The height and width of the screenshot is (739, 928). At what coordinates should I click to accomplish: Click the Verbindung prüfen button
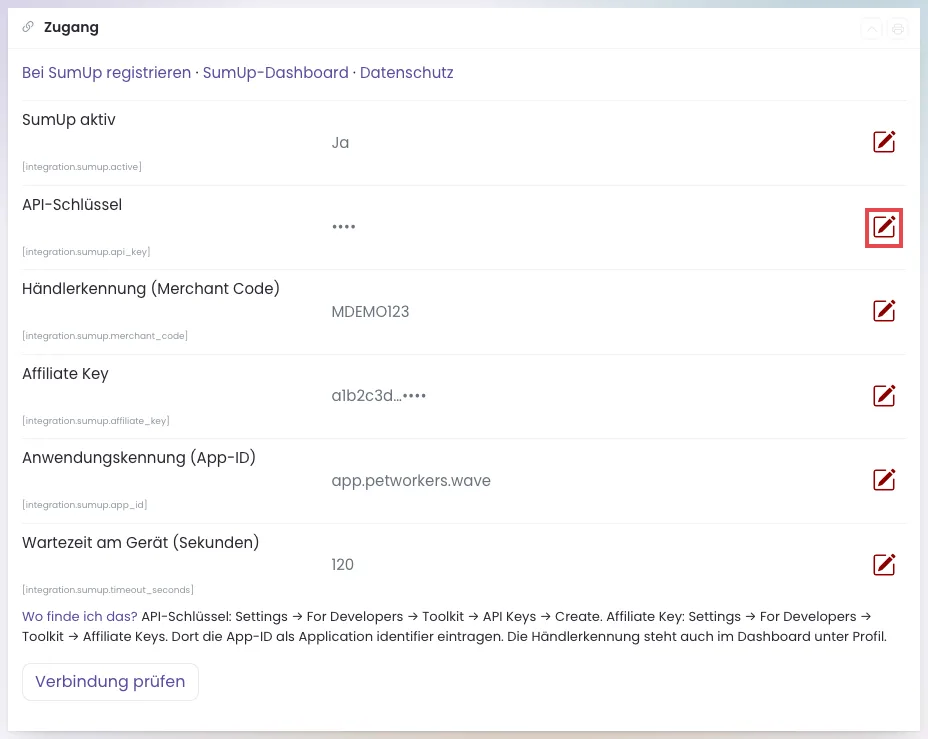pos(110,682)
